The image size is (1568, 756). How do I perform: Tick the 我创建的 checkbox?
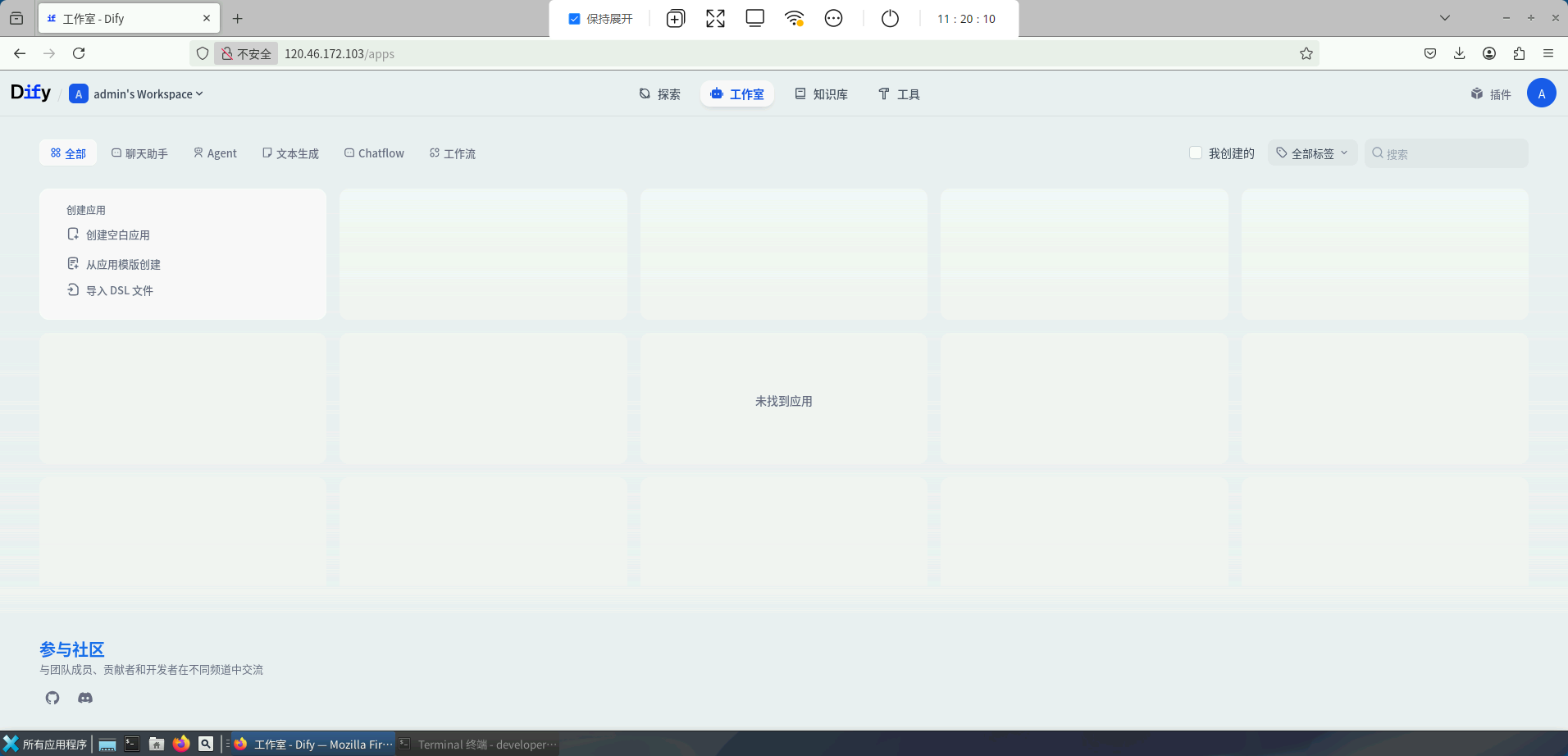coord(1196,153)
